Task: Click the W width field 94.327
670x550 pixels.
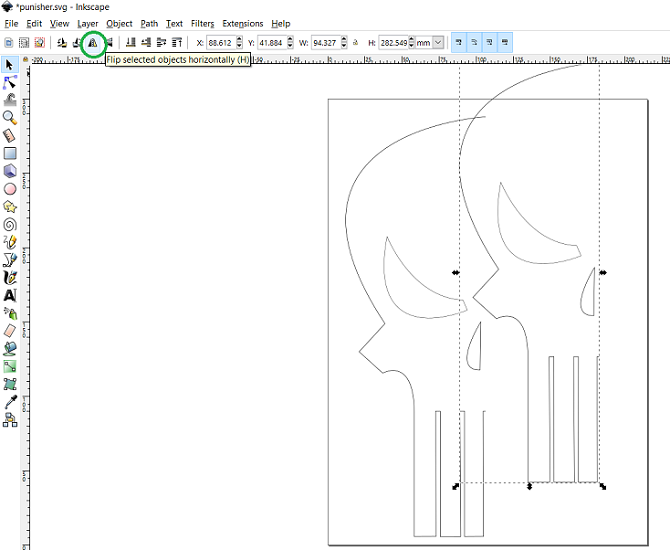Action: (326, 43)
